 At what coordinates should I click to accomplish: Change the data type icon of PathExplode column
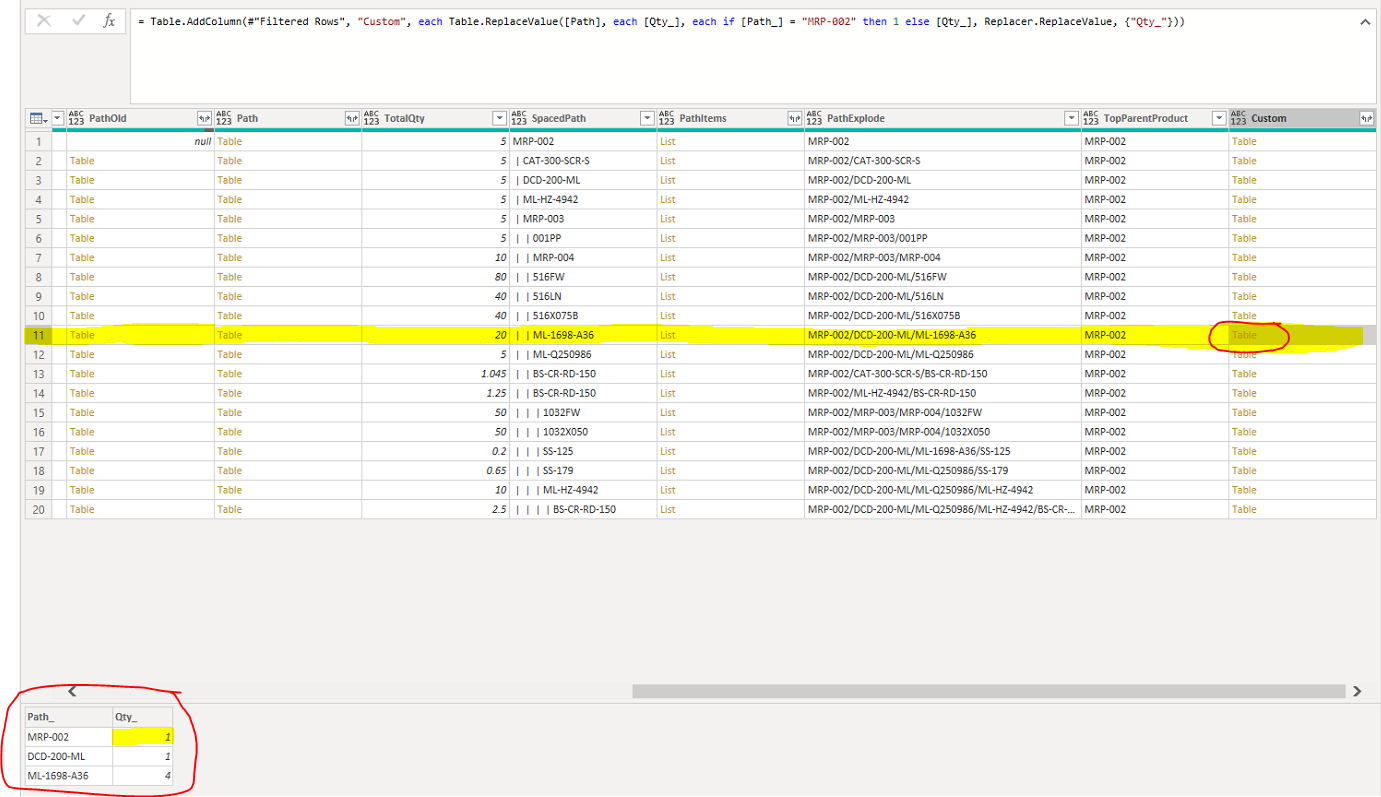(815, 118)
